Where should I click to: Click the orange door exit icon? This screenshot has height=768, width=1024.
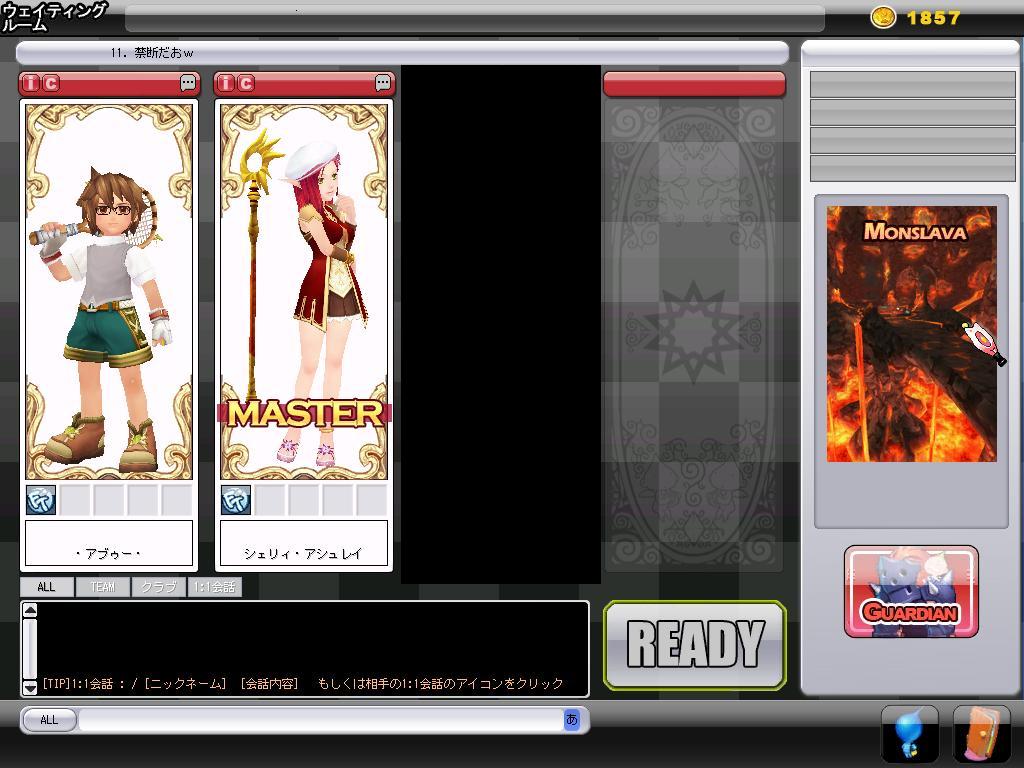[x=981, y=733]
